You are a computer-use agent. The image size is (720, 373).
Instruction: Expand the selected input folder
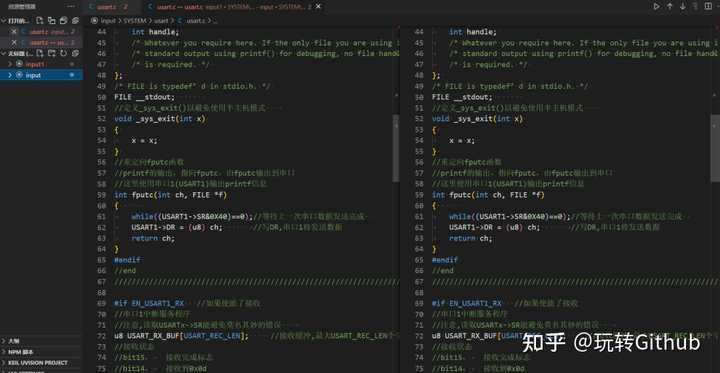pos(10,75)
